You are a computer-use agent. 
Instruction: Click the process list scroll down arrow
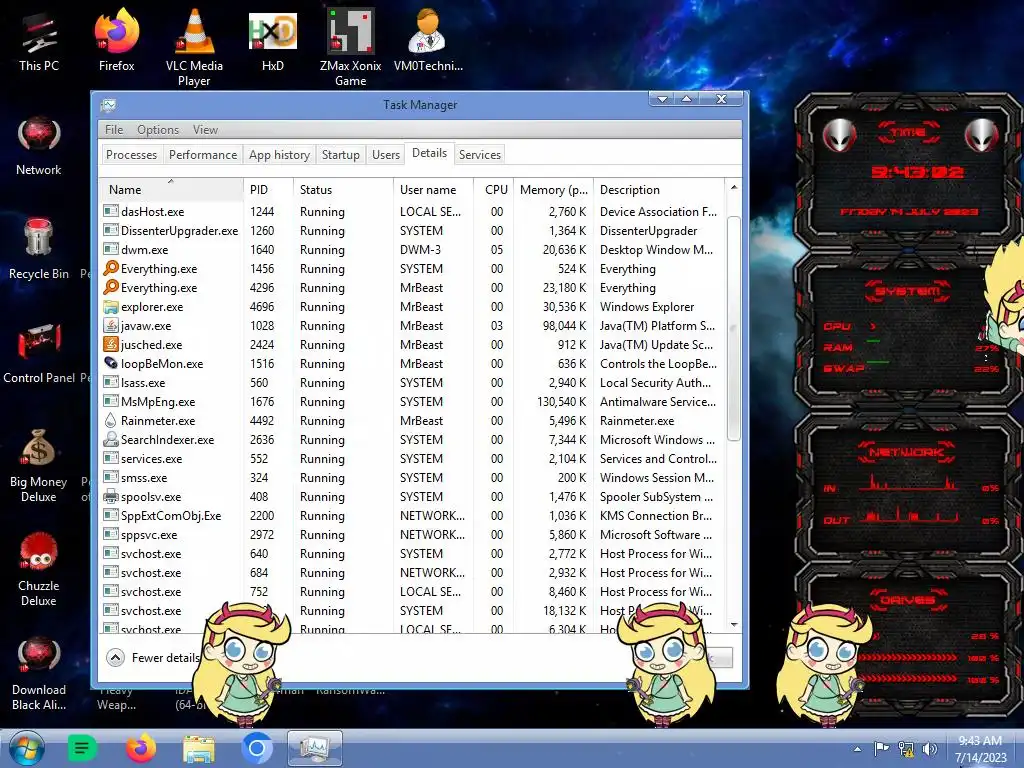733,625
